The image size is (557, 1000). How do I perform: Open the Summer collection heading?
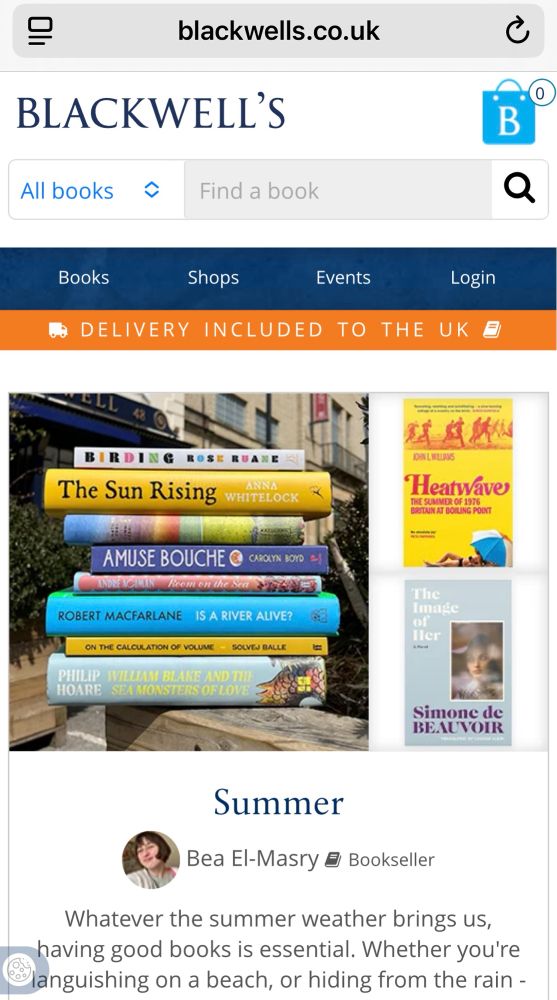click(278, 802)
